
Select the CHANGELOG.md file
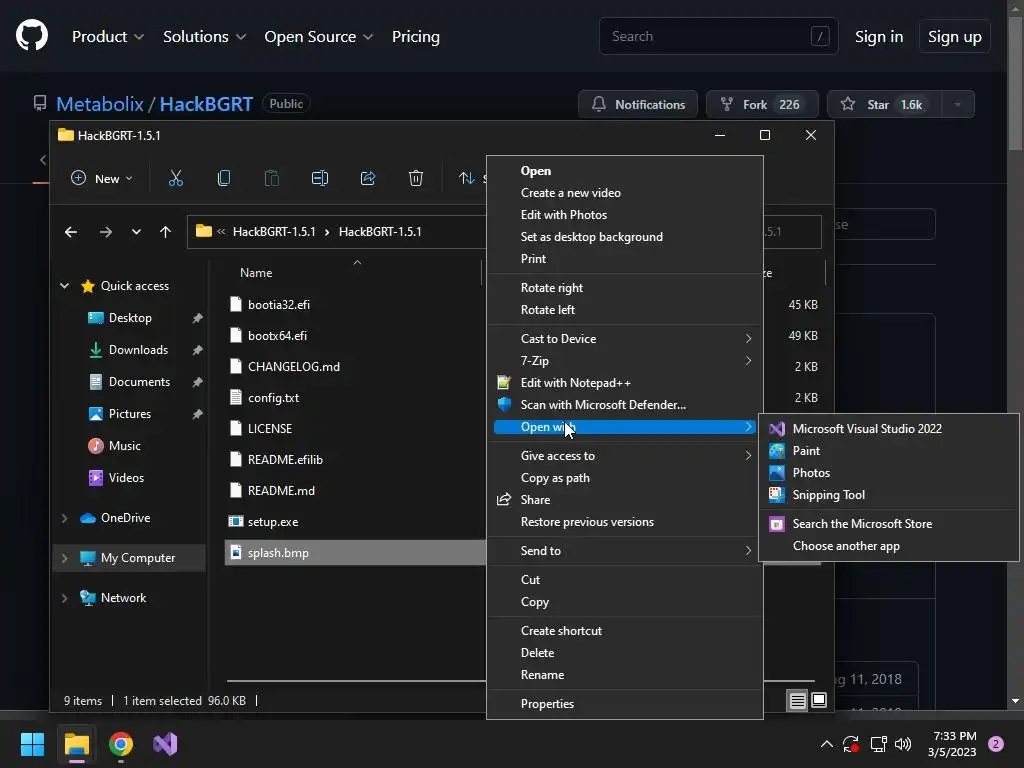(x=293, y=368)
